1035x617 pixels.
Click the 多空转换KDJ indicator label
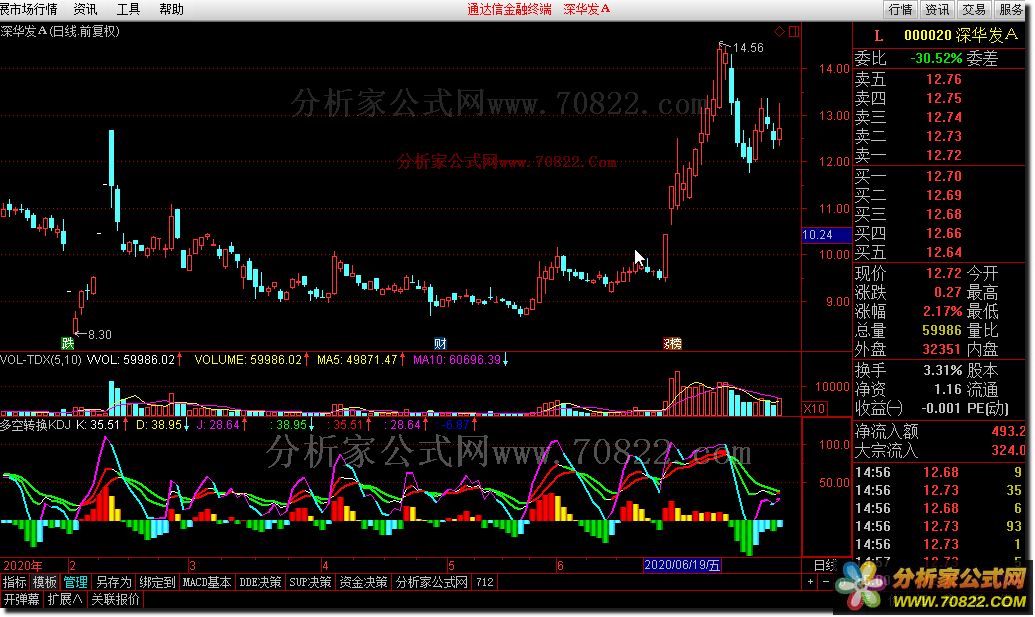[x=37, y=424]
